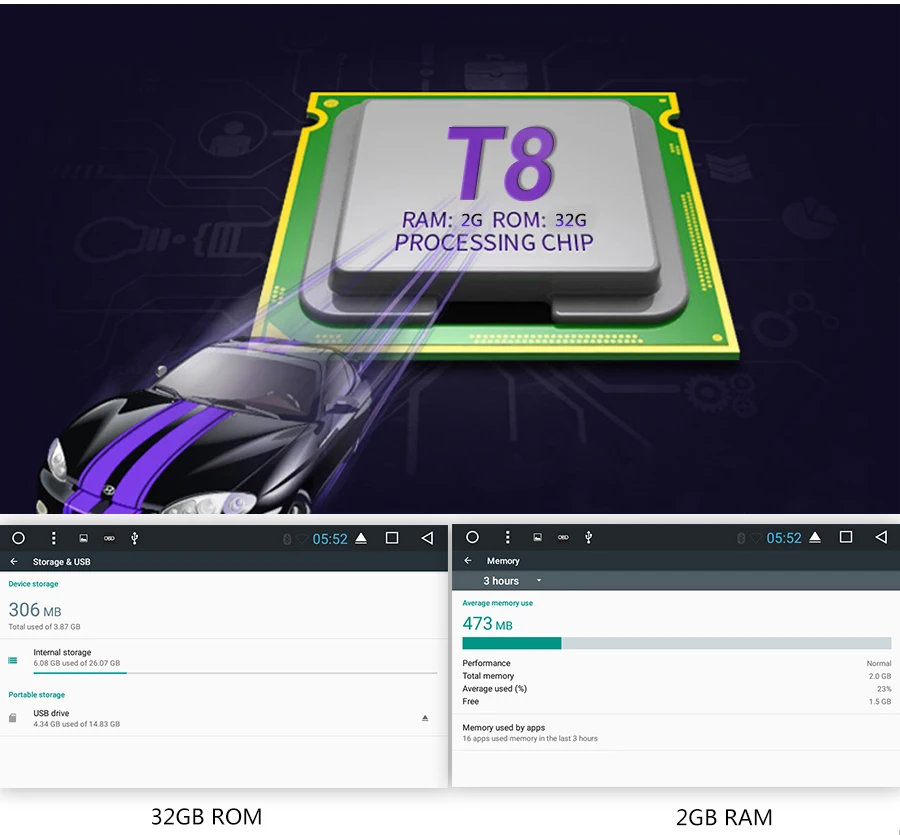This screenshot has width=900, height=835.
Task: Open recent apps square in Memory screen
Action: 846,537
